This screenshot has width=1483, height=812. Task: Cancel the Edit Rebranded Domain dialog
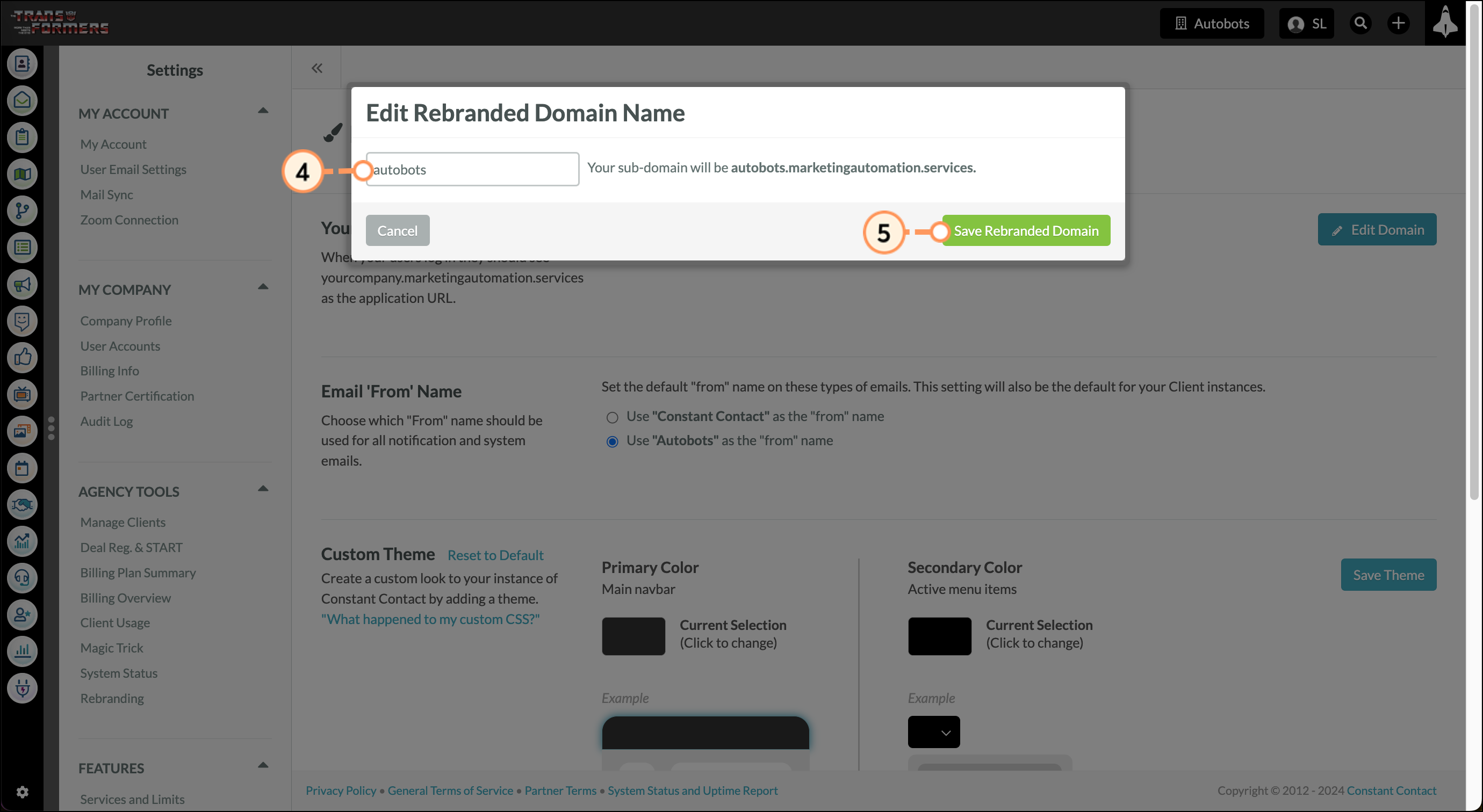[x=397, y=230]
